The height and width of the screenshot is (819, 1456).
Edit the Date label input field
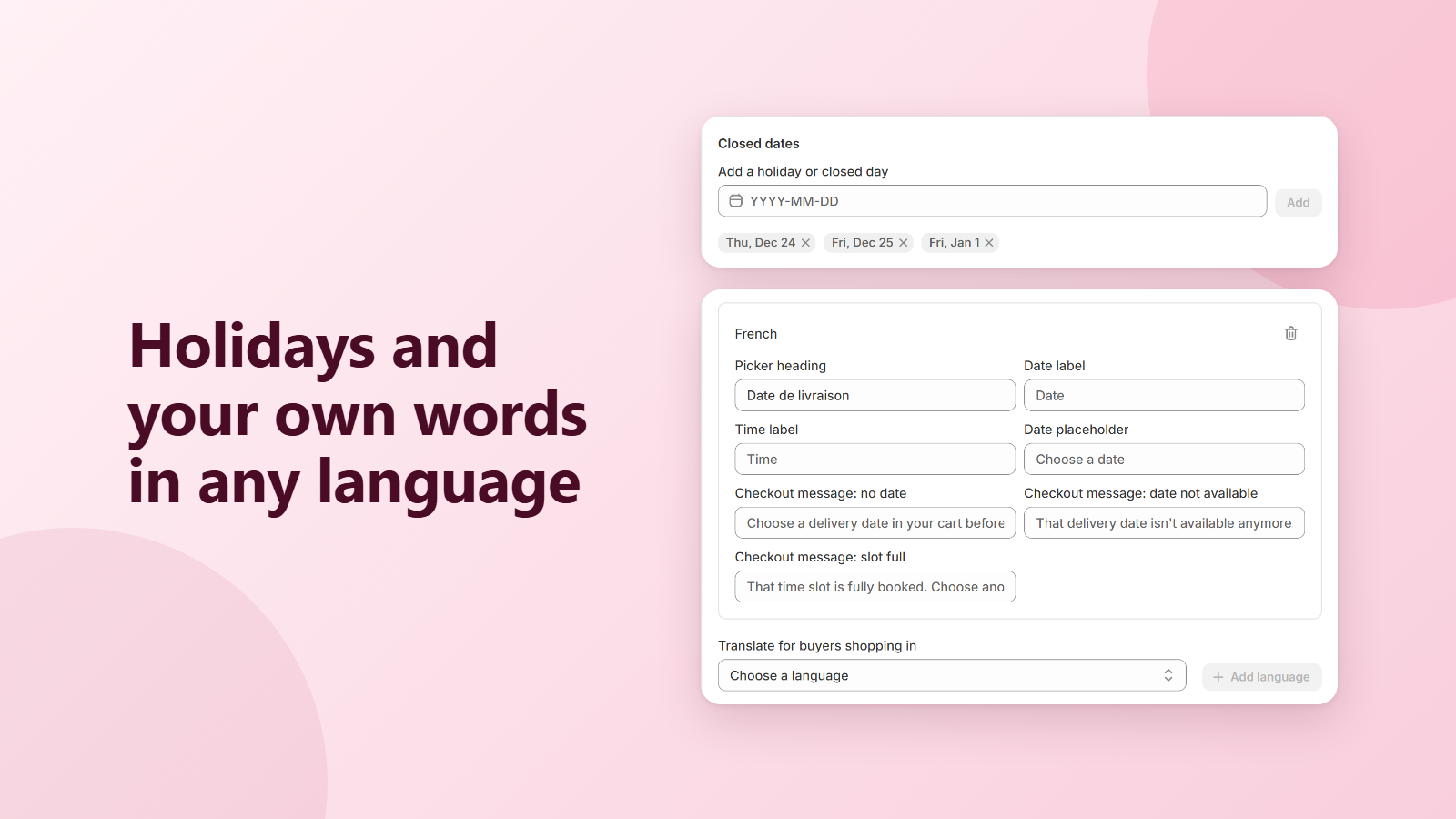click(1164, 396)
